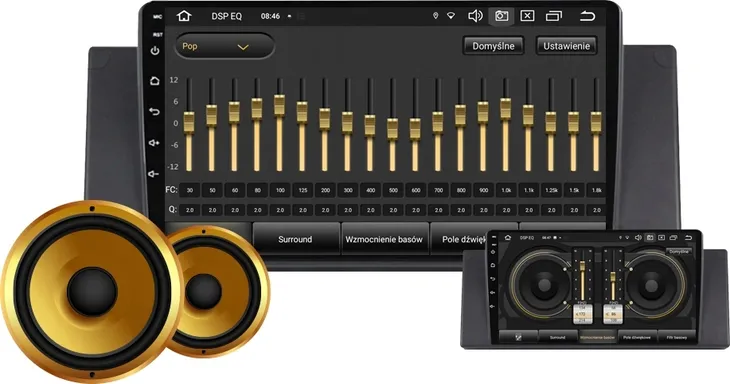
Task: Click the 100 Hz band slider handle
Action: coord(279,105)
